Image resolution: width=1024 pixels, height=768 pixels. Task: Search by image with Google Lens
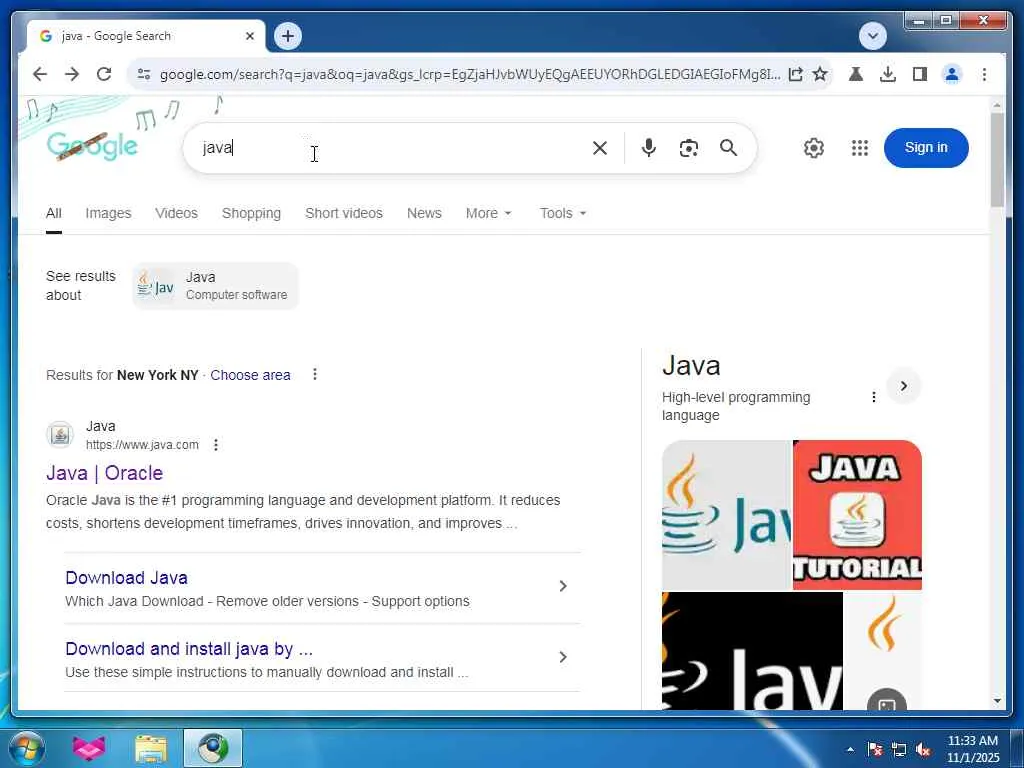[x=688, y=148]
